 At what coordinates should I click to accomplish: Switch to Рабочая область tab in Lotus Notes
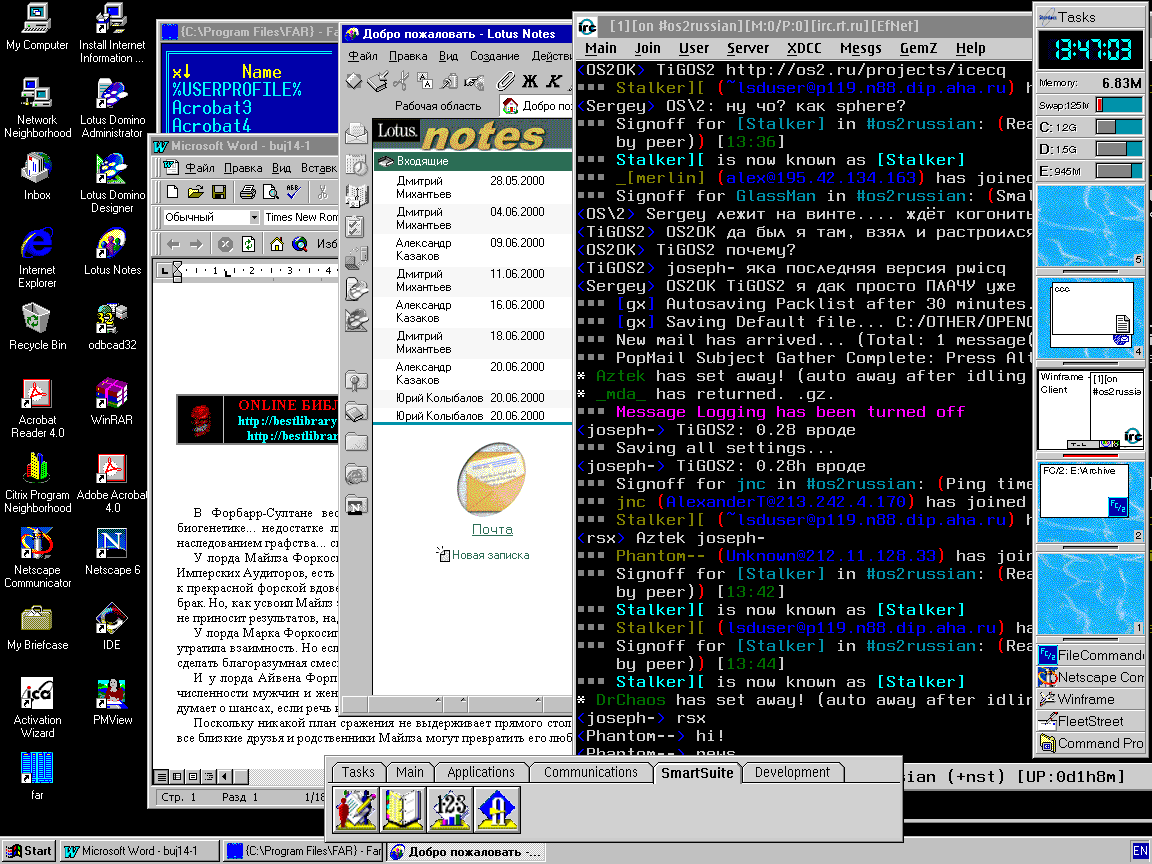438,106
